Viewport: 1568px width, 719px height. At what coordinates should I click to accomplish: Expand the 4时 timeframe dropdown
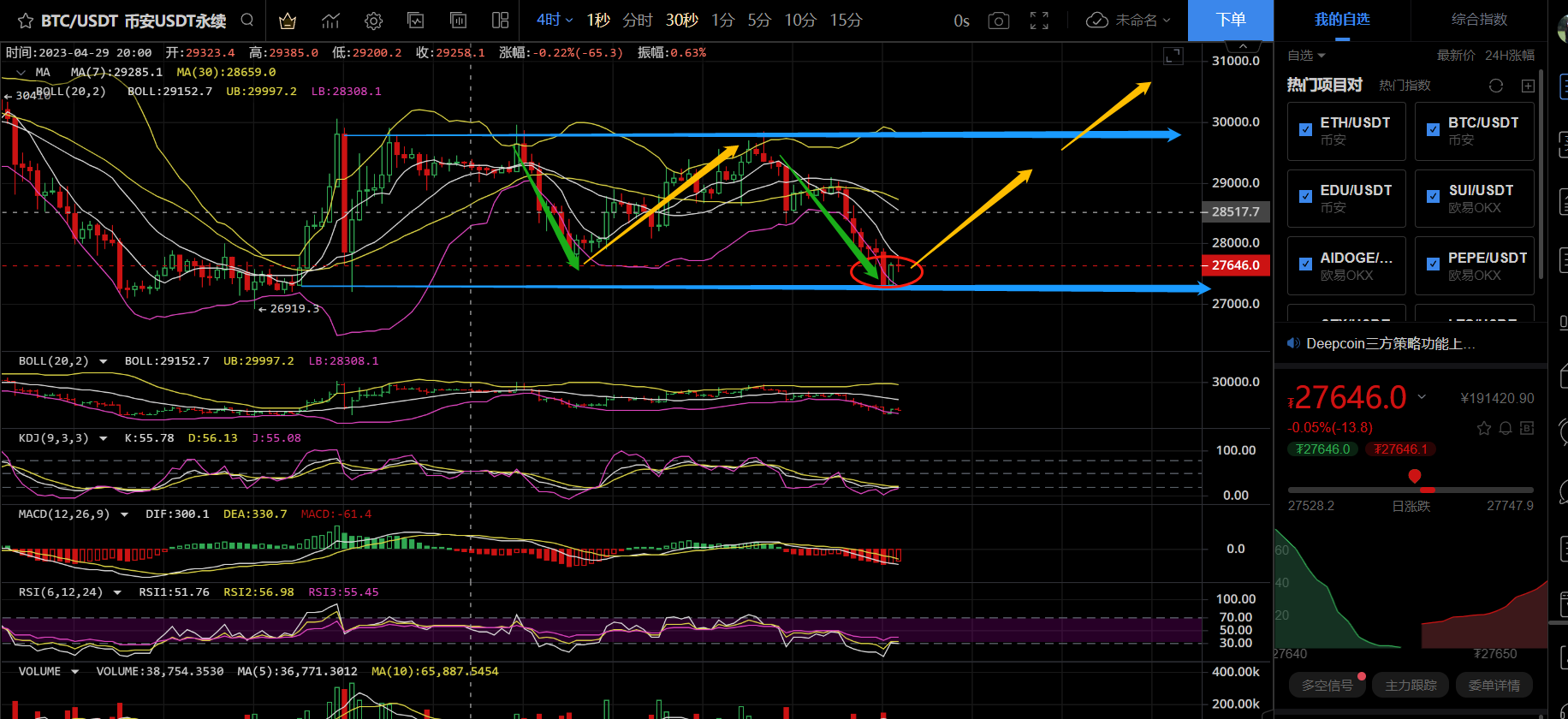(x=554, y=20)
